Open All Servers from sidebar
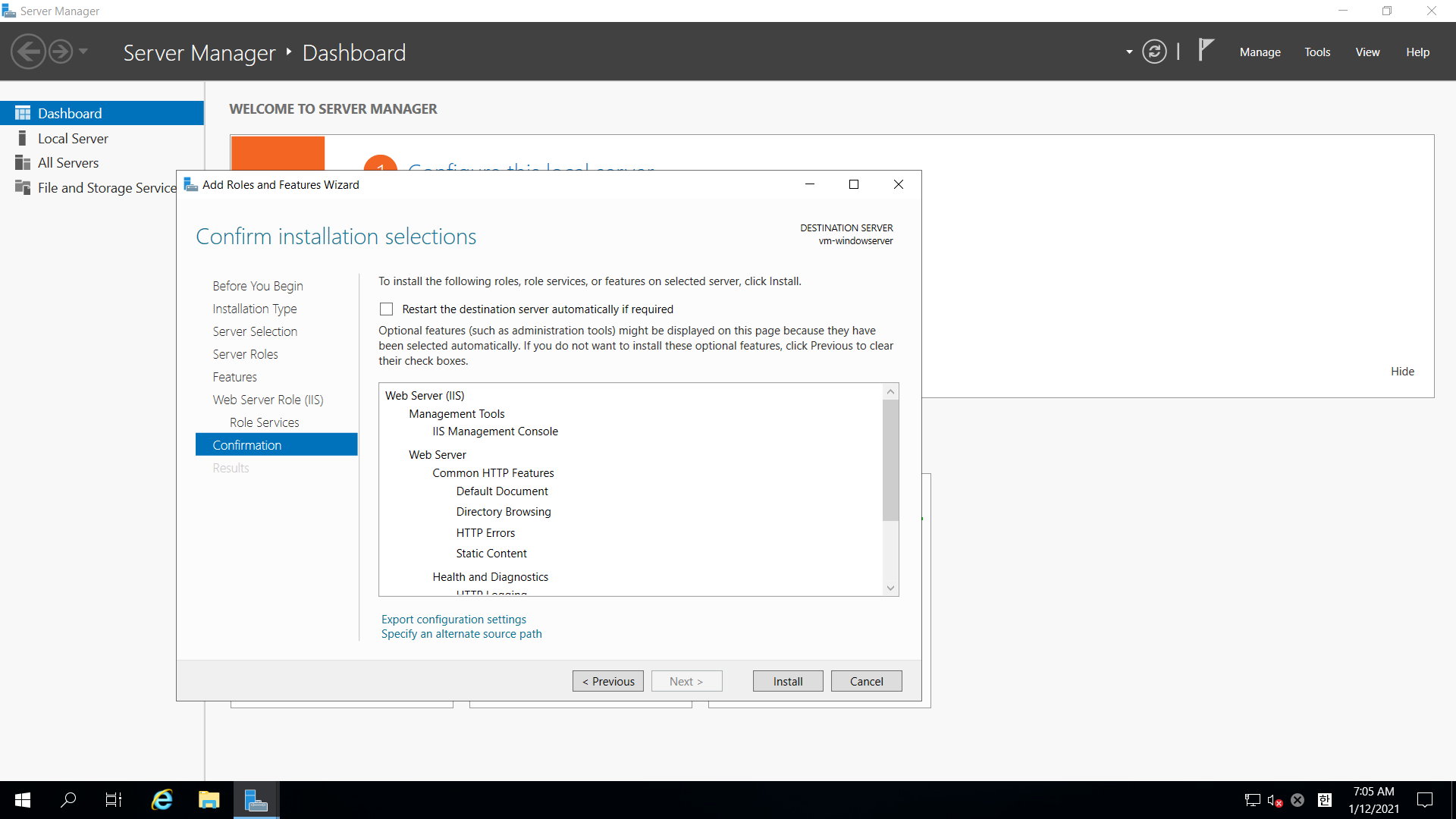 point(67,163)
